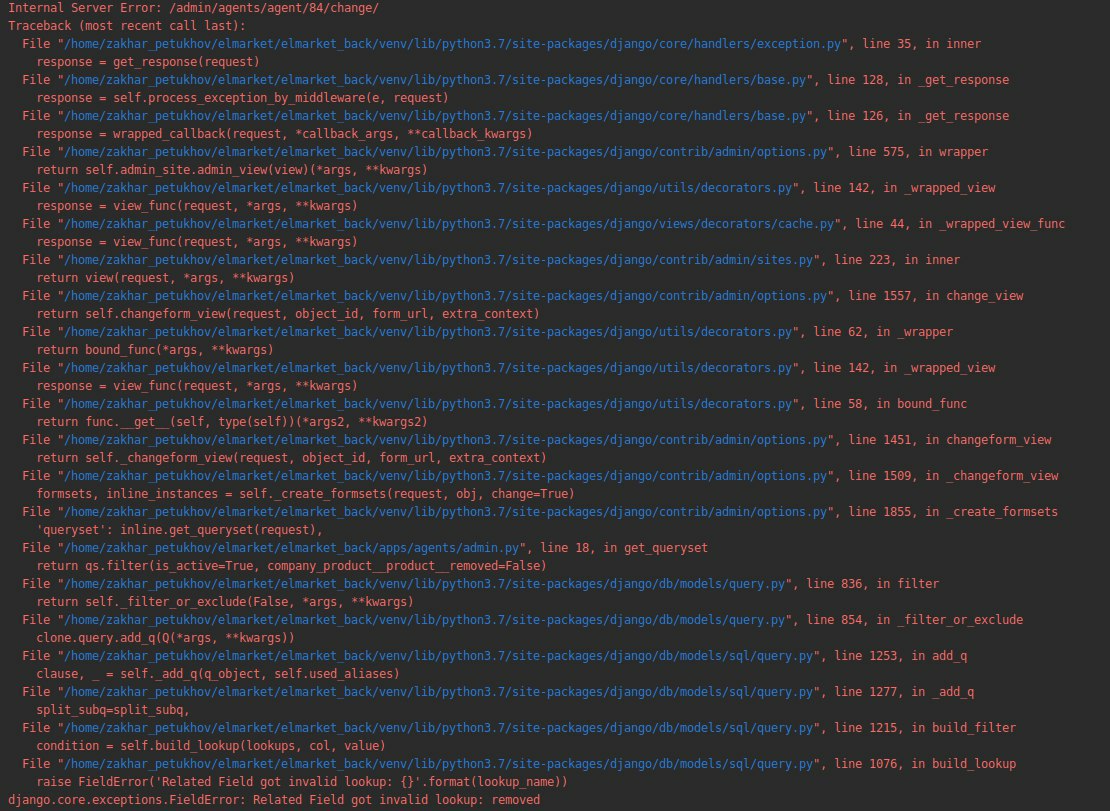Select the 'return self.changeform_view(request, object_id' line
The image size is (1110, 811).
click(287, 314)
